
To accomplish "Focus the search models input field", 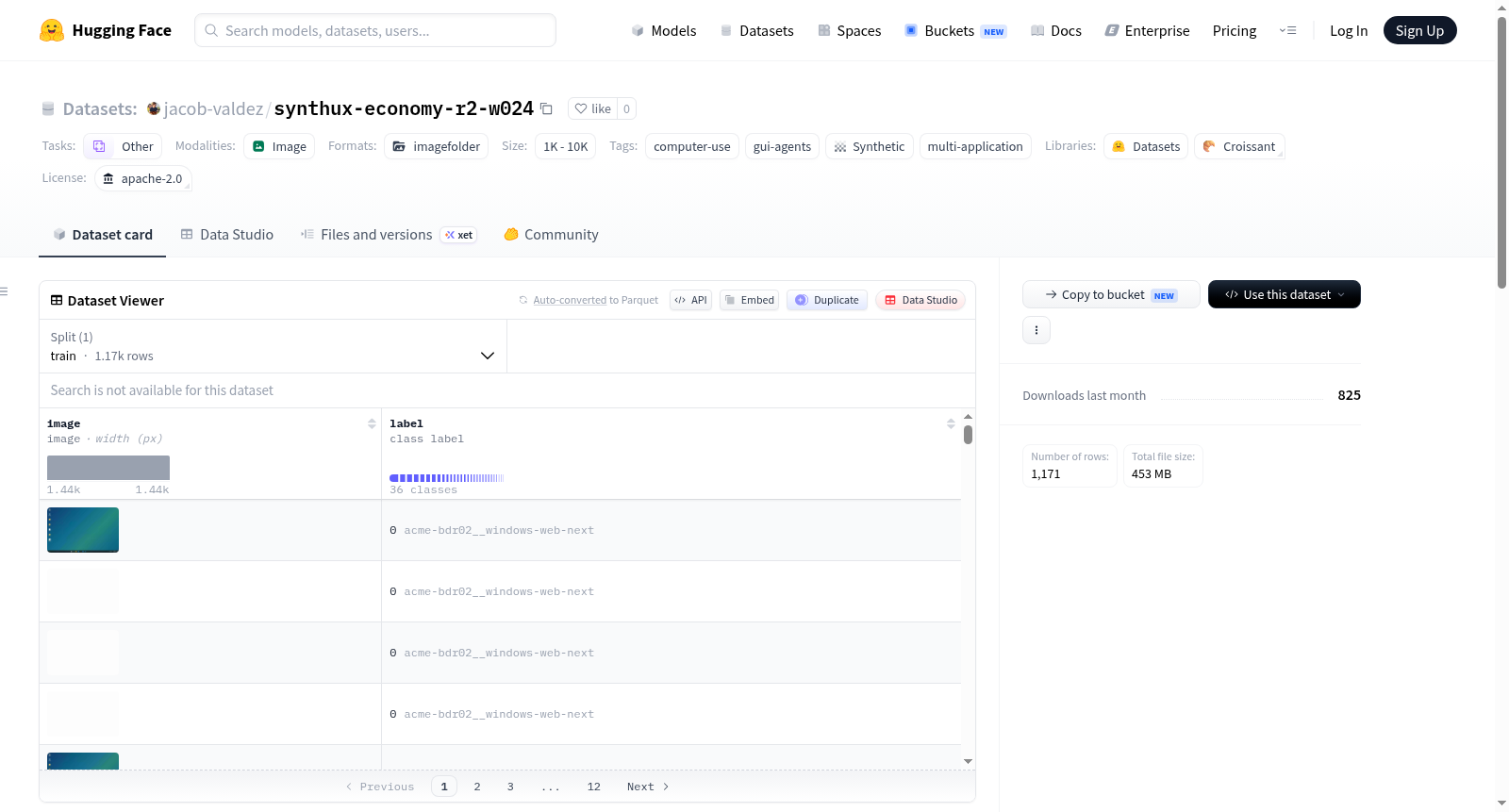I will point(375,30).
